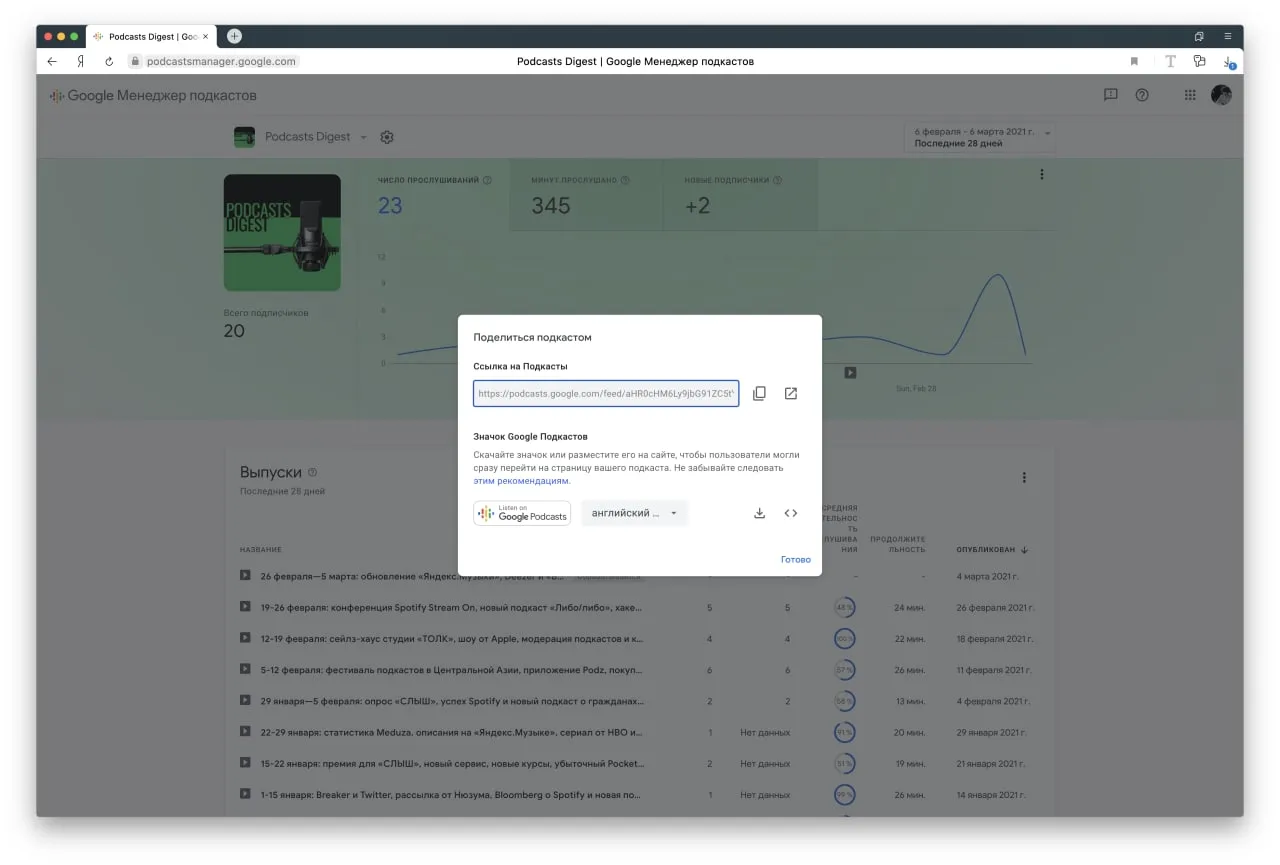The image size is (1280, 865).
Task: Open the account profile avatar
Action: (x=1221, y=95)
